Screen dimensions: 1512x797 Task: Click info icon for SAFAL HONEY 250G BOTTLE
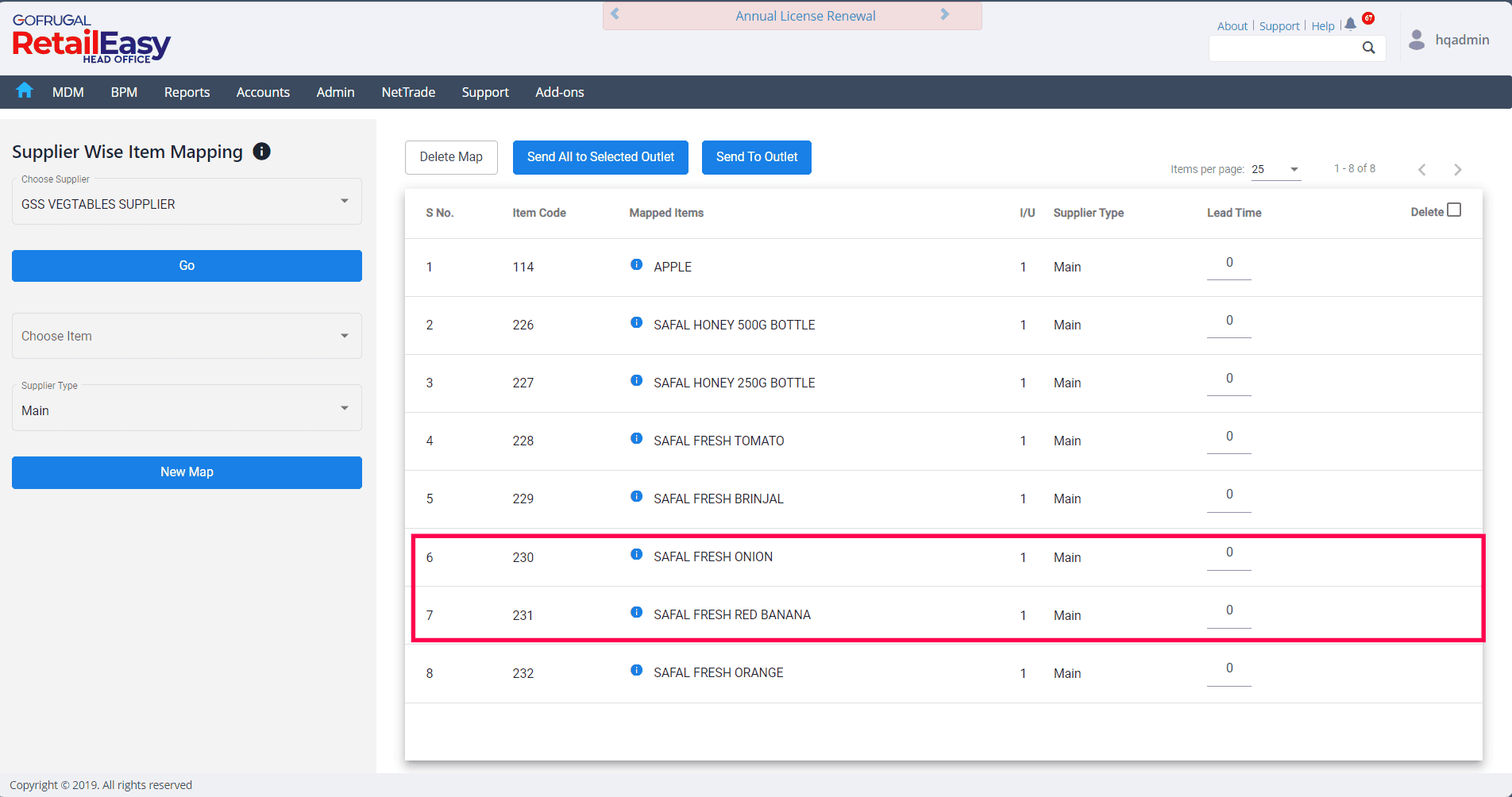point(636,380)
